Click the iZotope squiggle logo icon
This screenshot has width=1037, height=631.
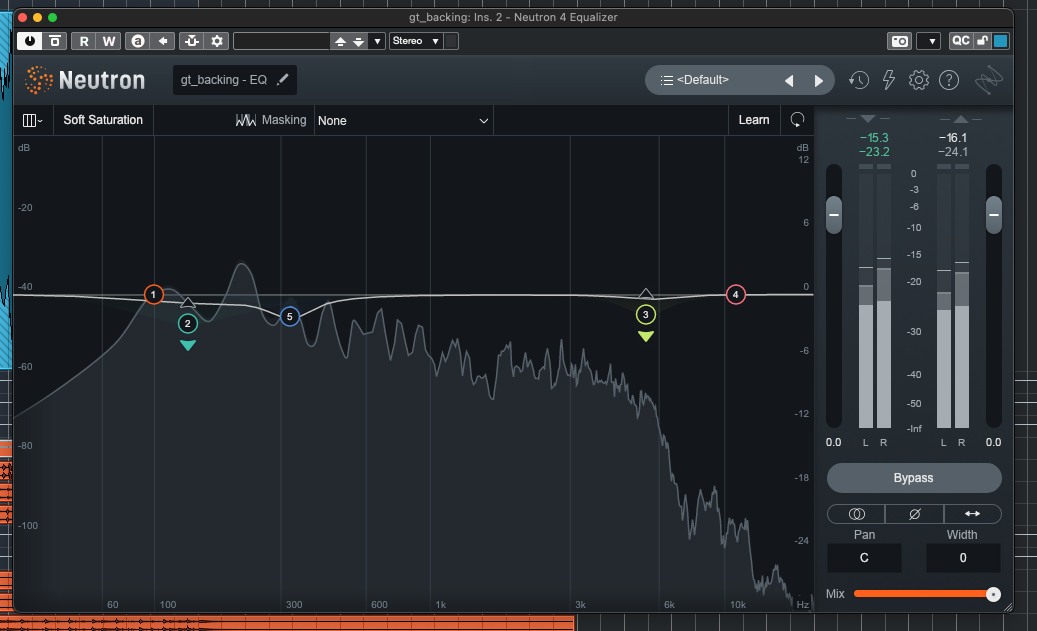[989, 81]
